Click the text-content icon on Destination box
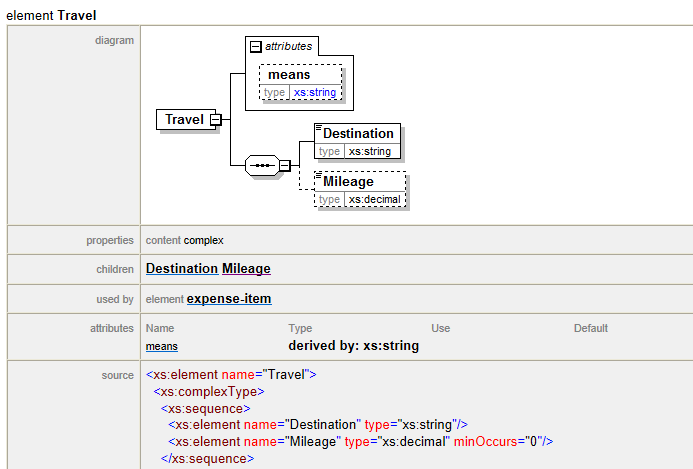693x469 pixels. click(x=318, y=128)
